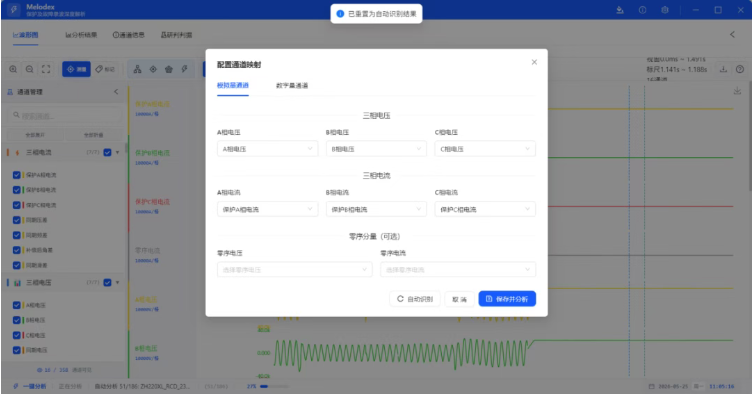The width and height of the screenshot is (753, 395).
Task: Uncheck the A相电压 channel checkbox
Action: [17, 305]
